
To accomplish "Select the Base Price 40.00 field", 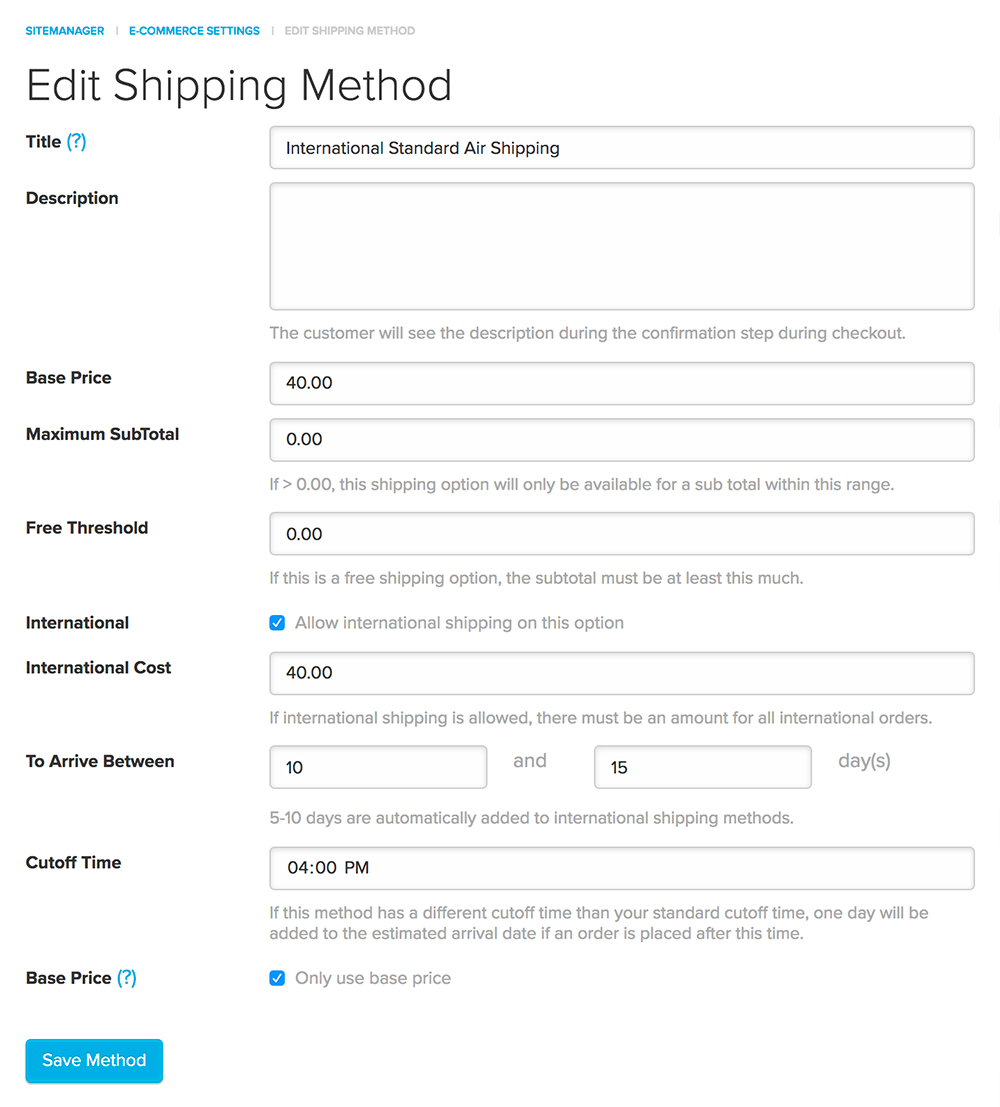I will 621,383.
